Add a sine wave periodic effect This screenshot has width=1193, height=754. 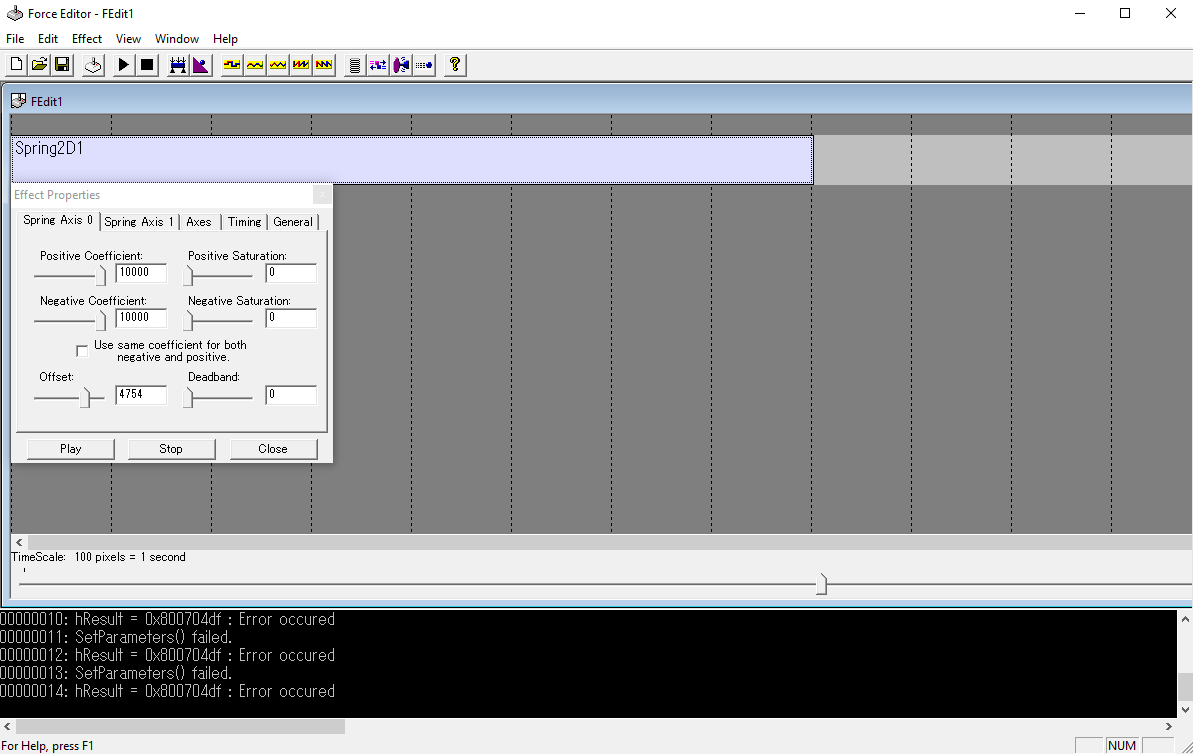click(255, 65)
